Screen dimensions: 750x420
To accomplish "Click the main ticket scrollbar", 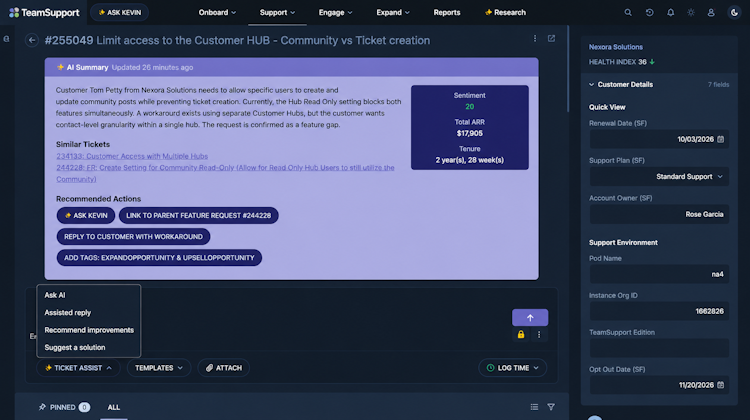I will 568,69.
